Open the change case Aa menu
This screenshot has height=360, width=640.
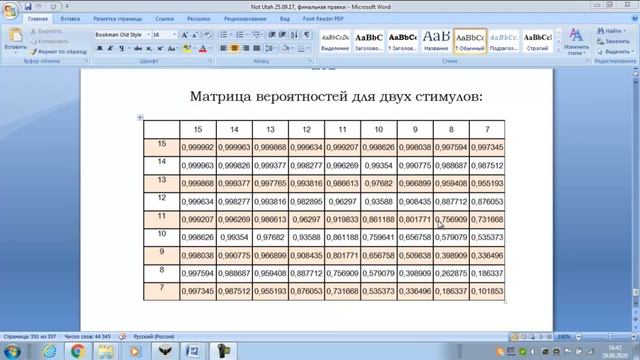tap(172, 49)
